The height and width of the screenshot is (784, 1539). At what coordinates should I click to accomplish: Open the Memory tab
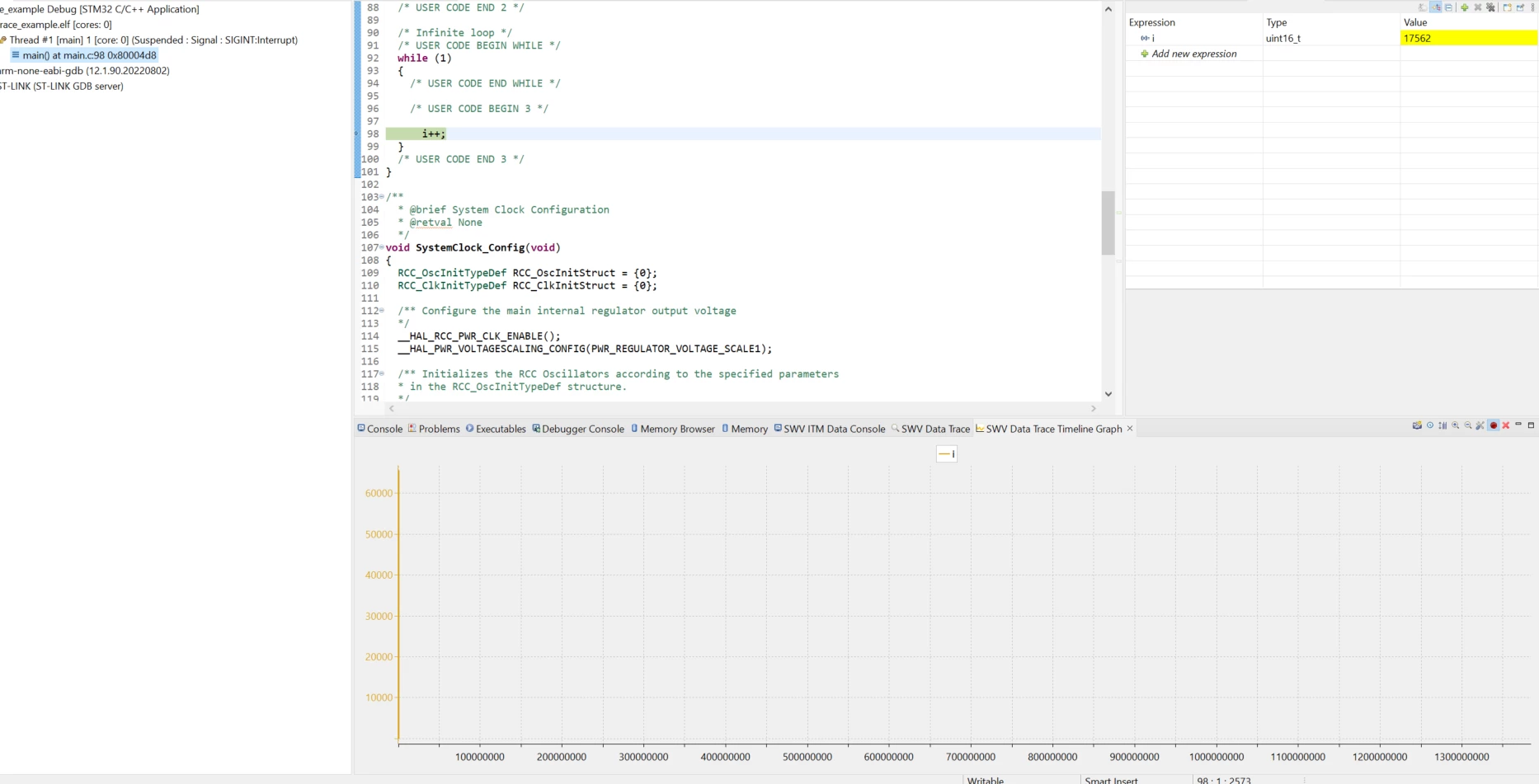coord(745,429)
